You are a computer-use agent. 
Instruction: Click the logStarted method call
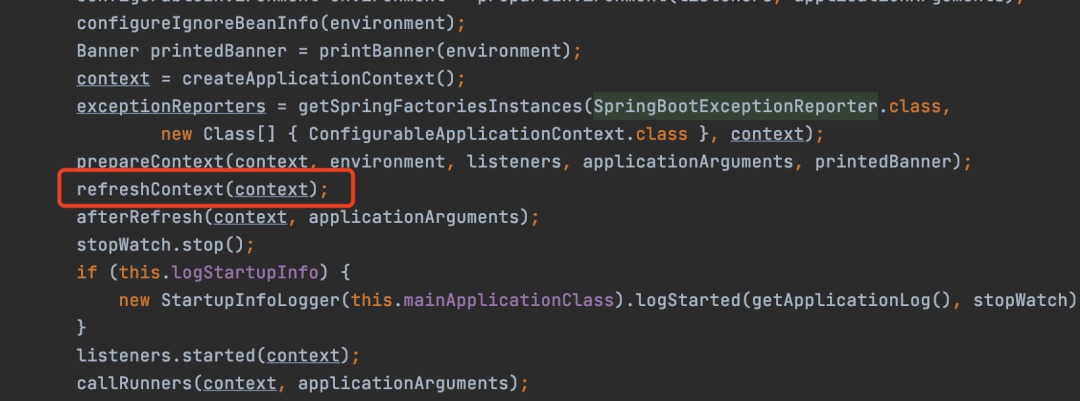(x=689, y=300)
